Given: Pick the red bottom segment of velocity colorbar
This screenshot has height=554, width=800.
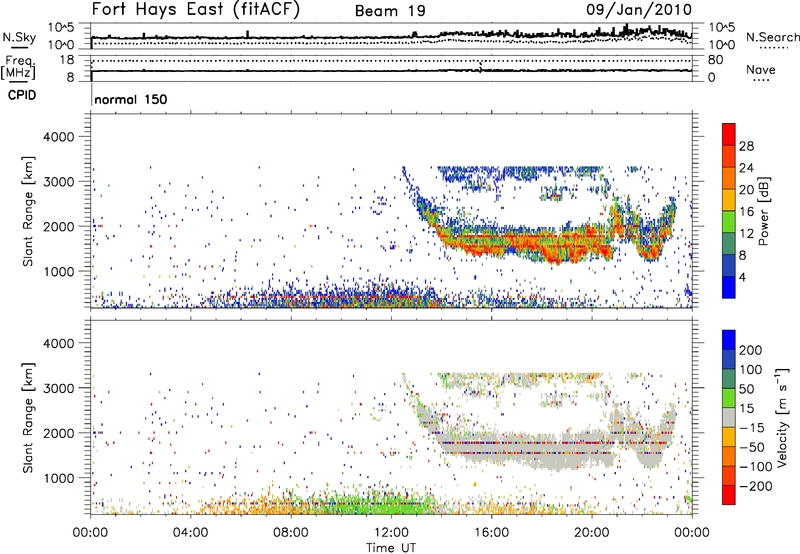Looking at the screenshot, I should click(x=729, y=495).
